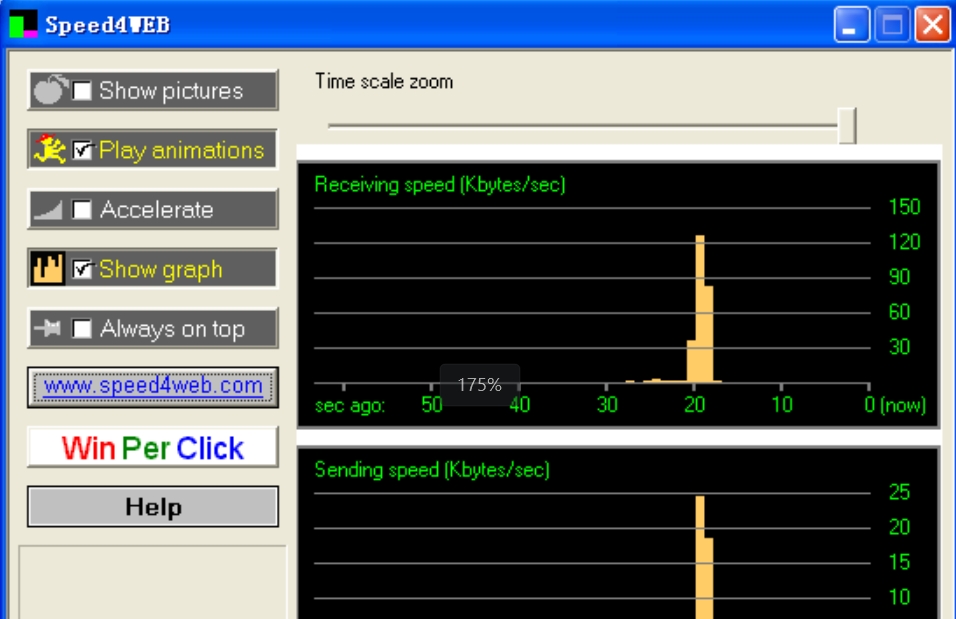This screenshot has width=956, height=619.
Task: Enable the Always on top checkbox
Action: 82,329
